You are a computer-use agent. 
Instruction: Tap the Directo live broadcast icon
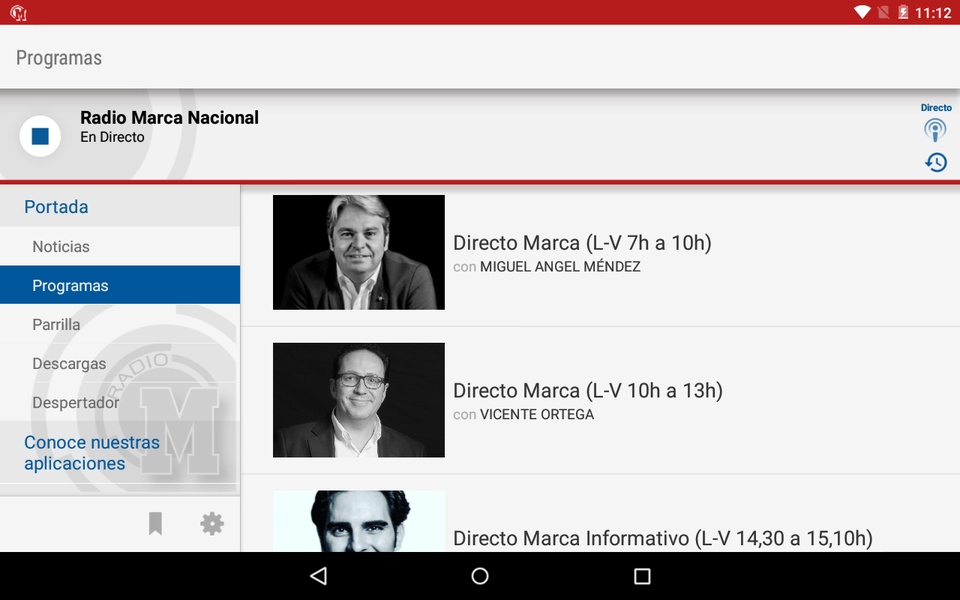(935, 130)
